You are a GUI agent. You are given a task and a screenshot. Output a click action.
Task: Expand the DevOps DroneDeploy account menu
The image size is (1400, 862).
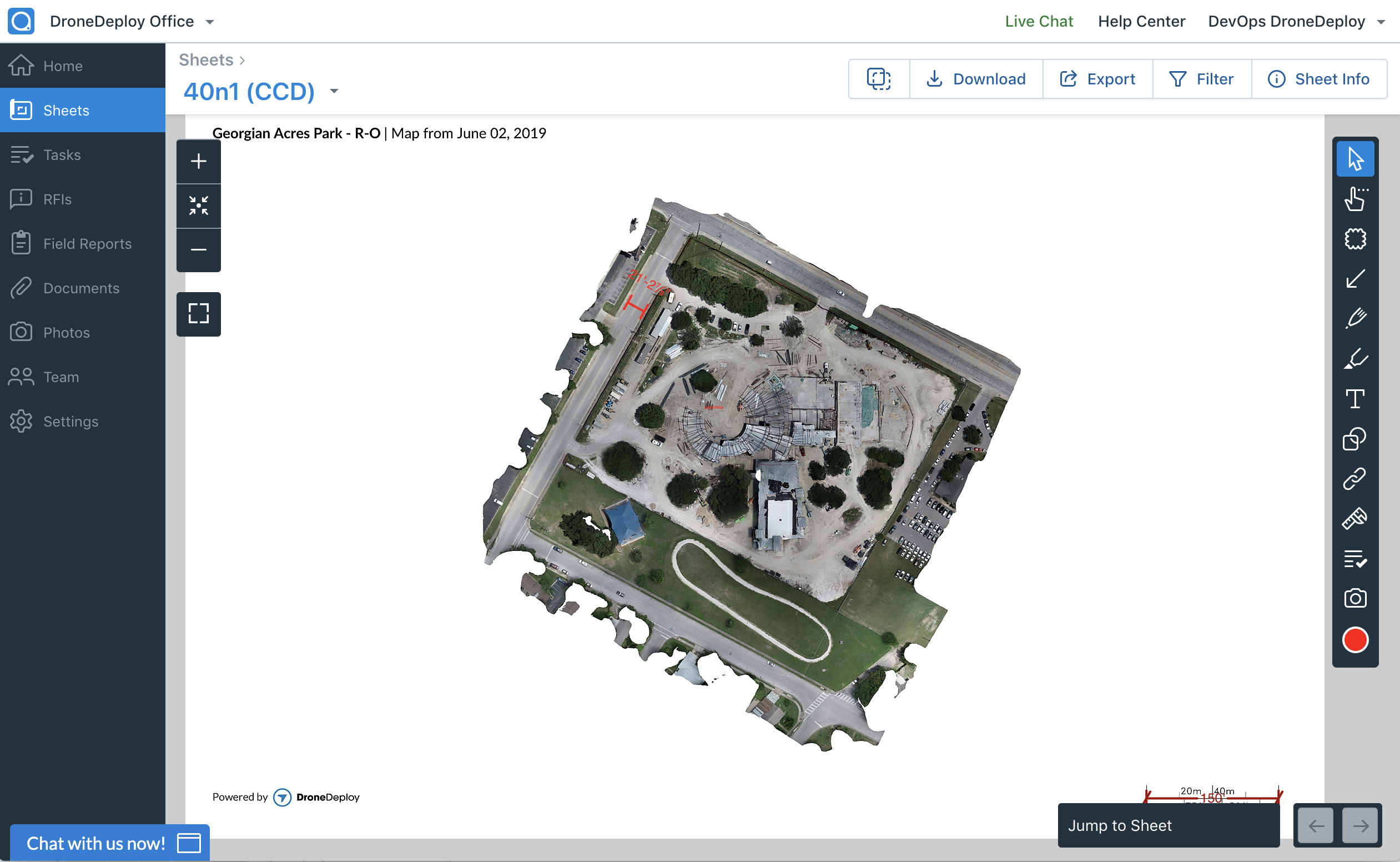[1381, 22]
